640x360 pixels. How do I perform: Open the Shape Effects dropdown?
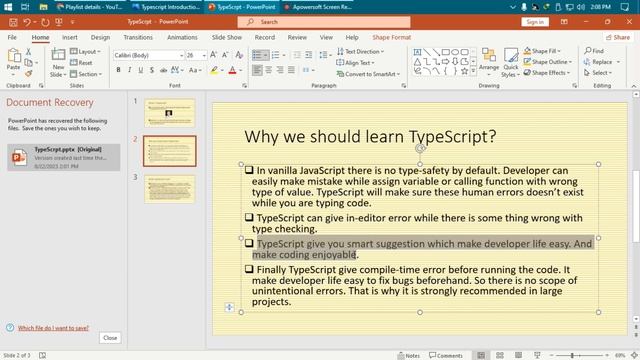click(547, 73)
